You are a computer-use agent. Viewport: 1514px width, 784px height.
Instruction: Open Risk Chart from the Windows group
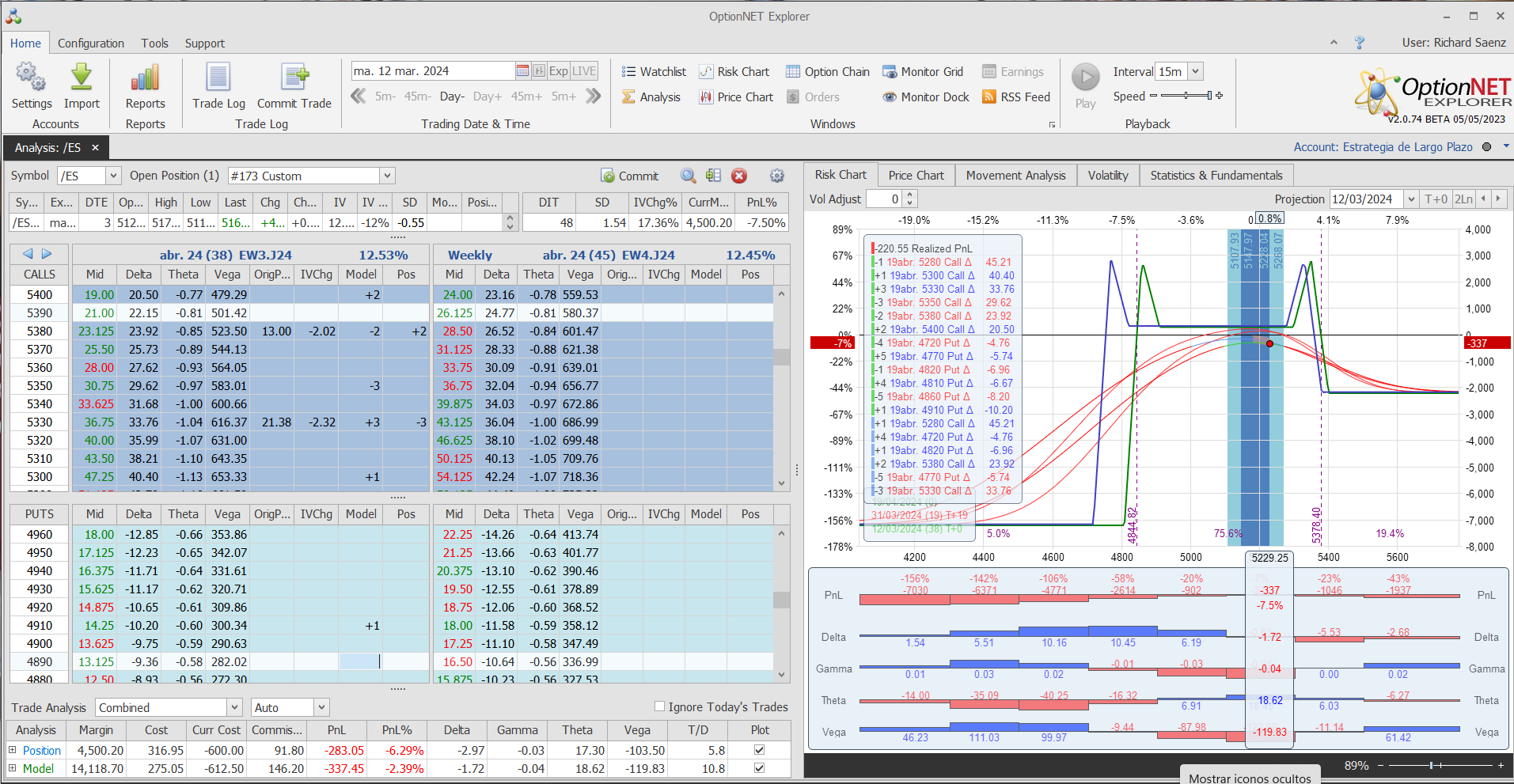coord(734,72)
